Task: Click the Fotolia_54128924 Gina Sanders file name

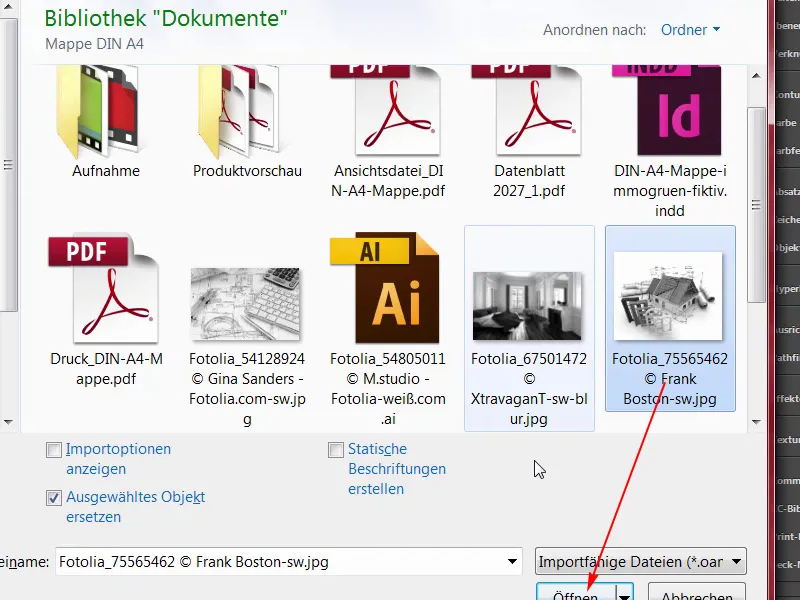Action: 247,389
